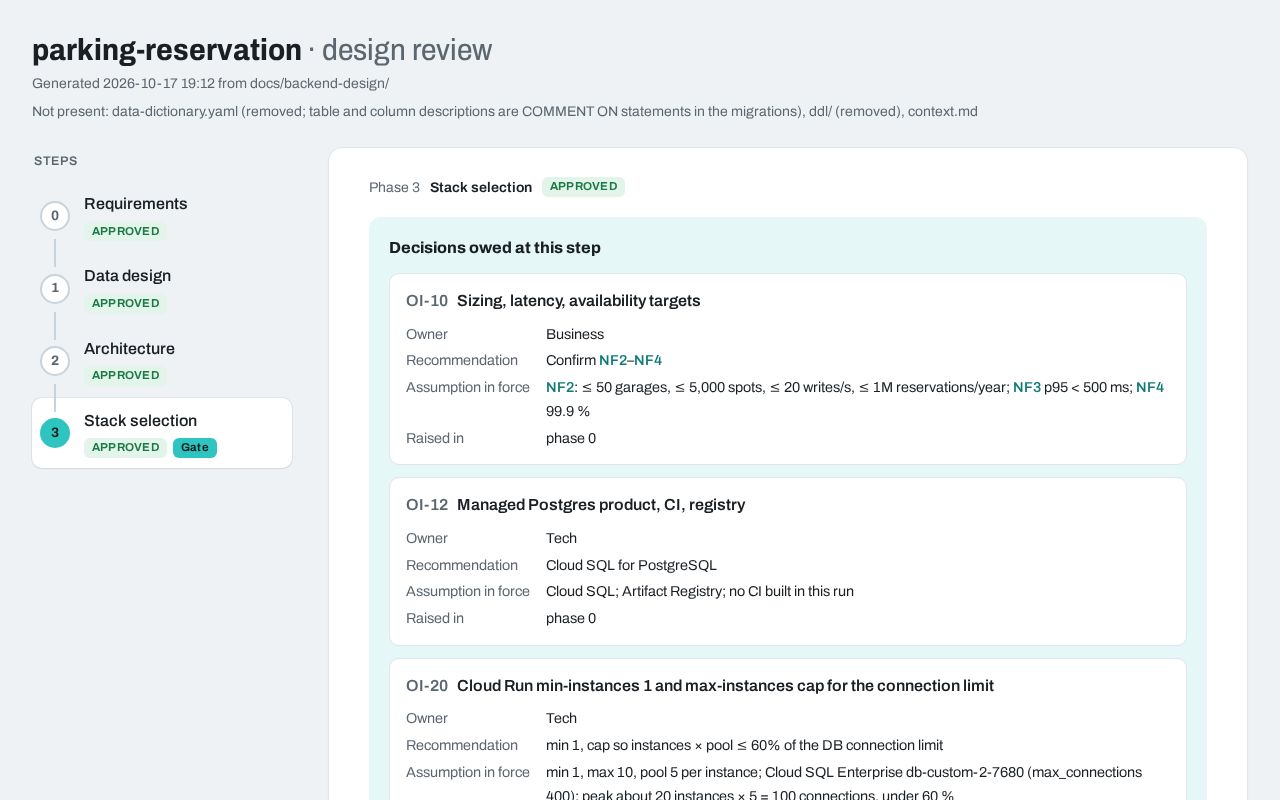Viewport: 1280px width, 800px height.
Task: Click the 'Phase 3' label
Action: tap(394, 188)
